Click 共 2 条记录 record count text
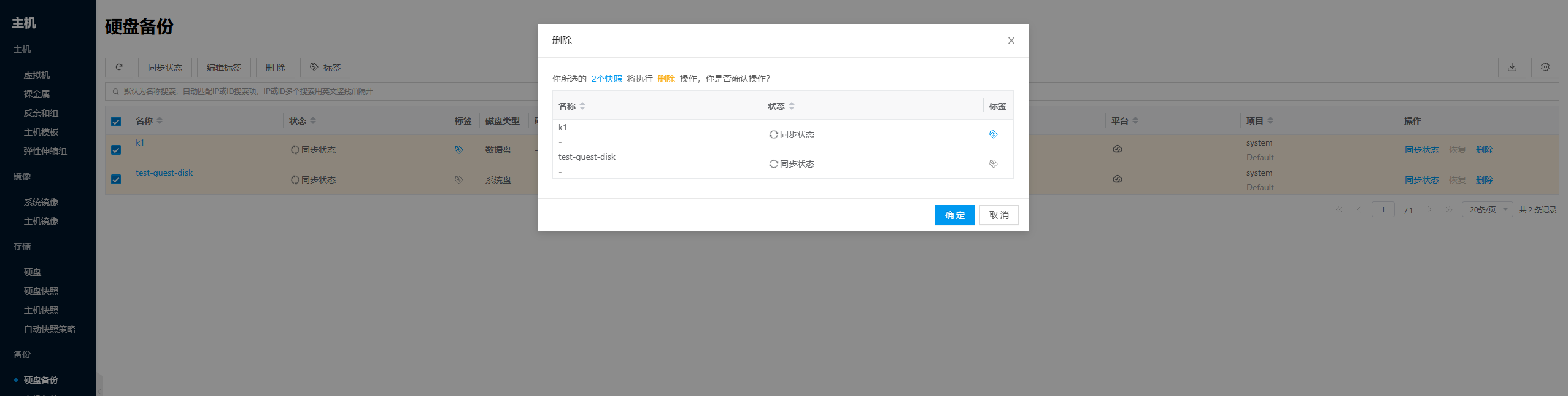Image resolution: width=1568 pixels, height=396 pixels. (1537, 210)
